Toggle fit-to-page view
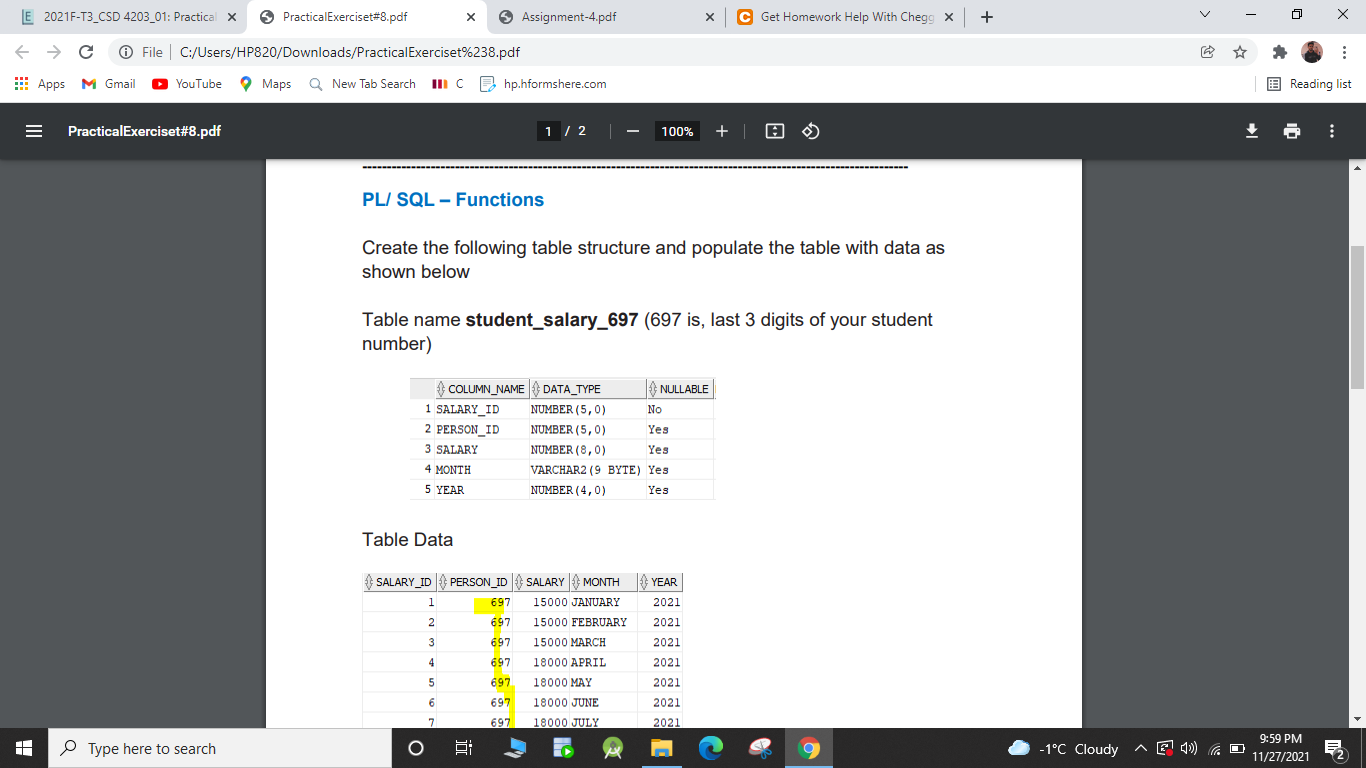Viewport: 1366px width, 768px height. coord(773,130)
